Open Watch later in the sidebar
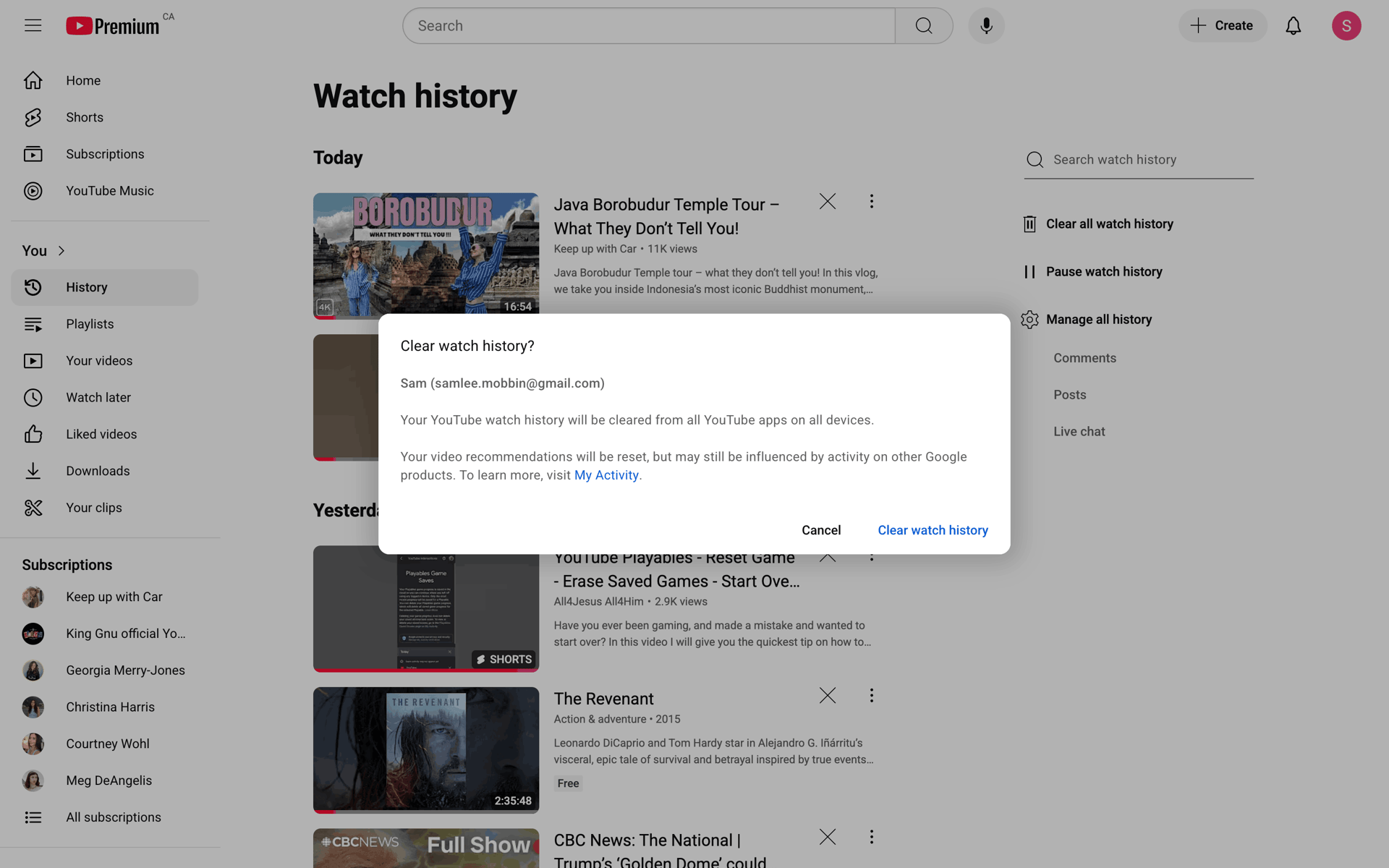 click(x=105, y=398)
